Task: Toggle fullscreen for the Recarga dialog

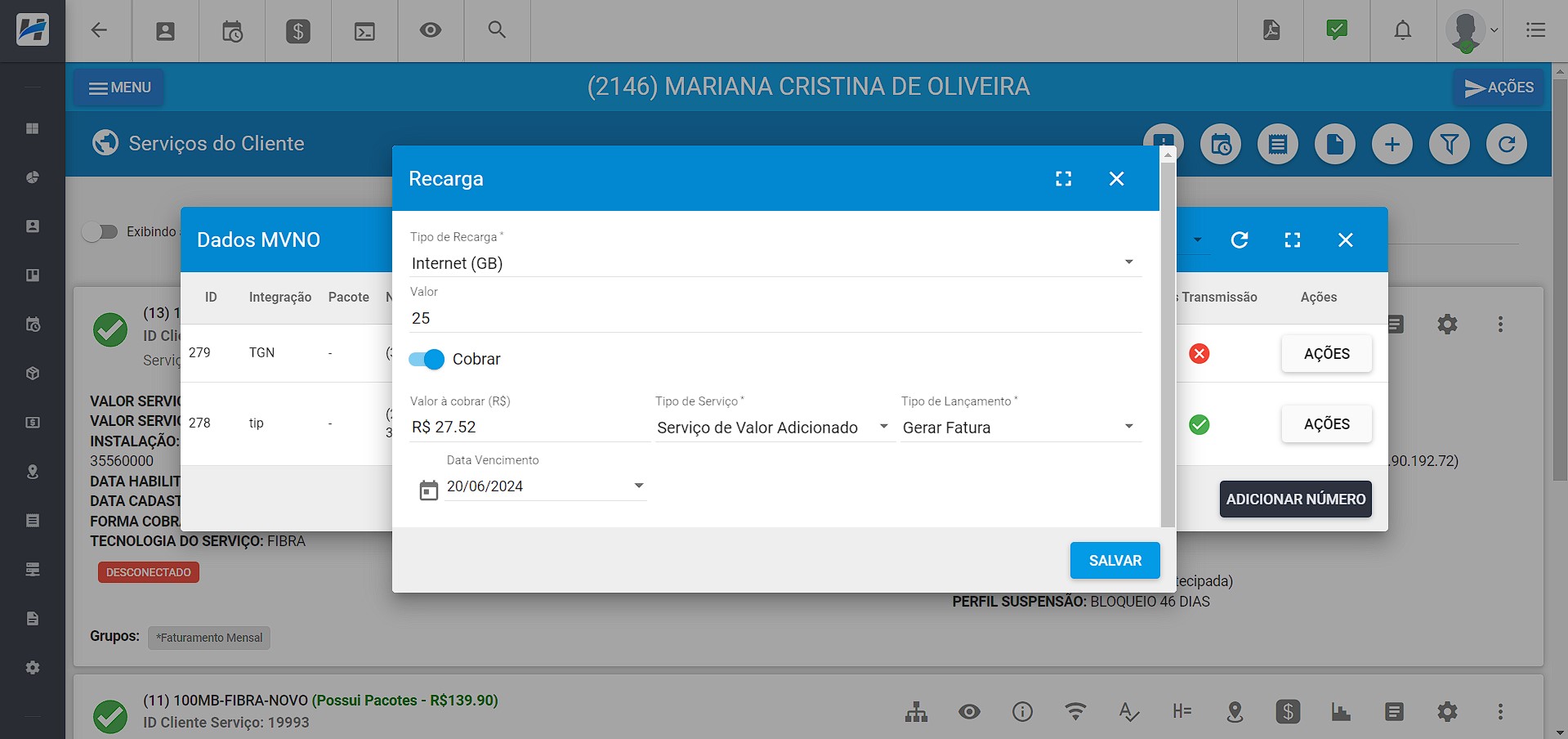Action: 1063,179
